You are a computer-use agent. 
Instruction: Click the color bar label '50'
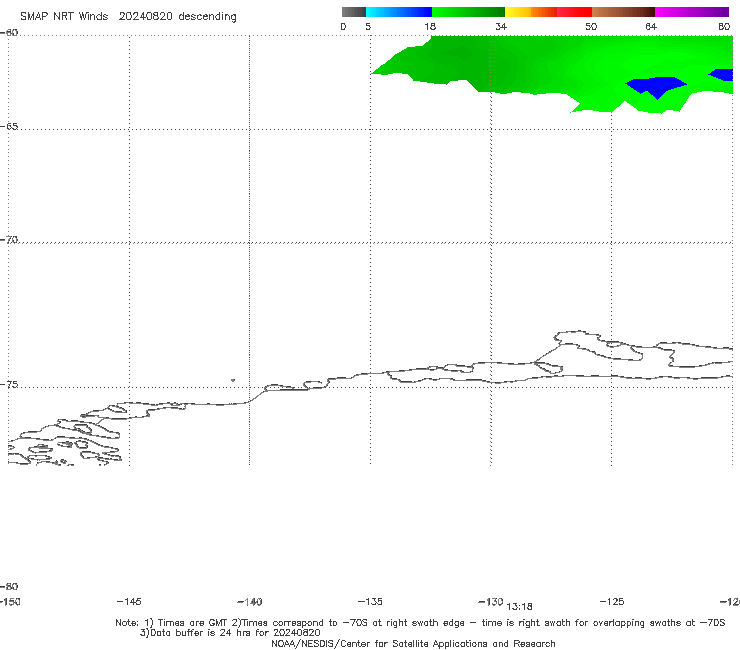point(591,26)
